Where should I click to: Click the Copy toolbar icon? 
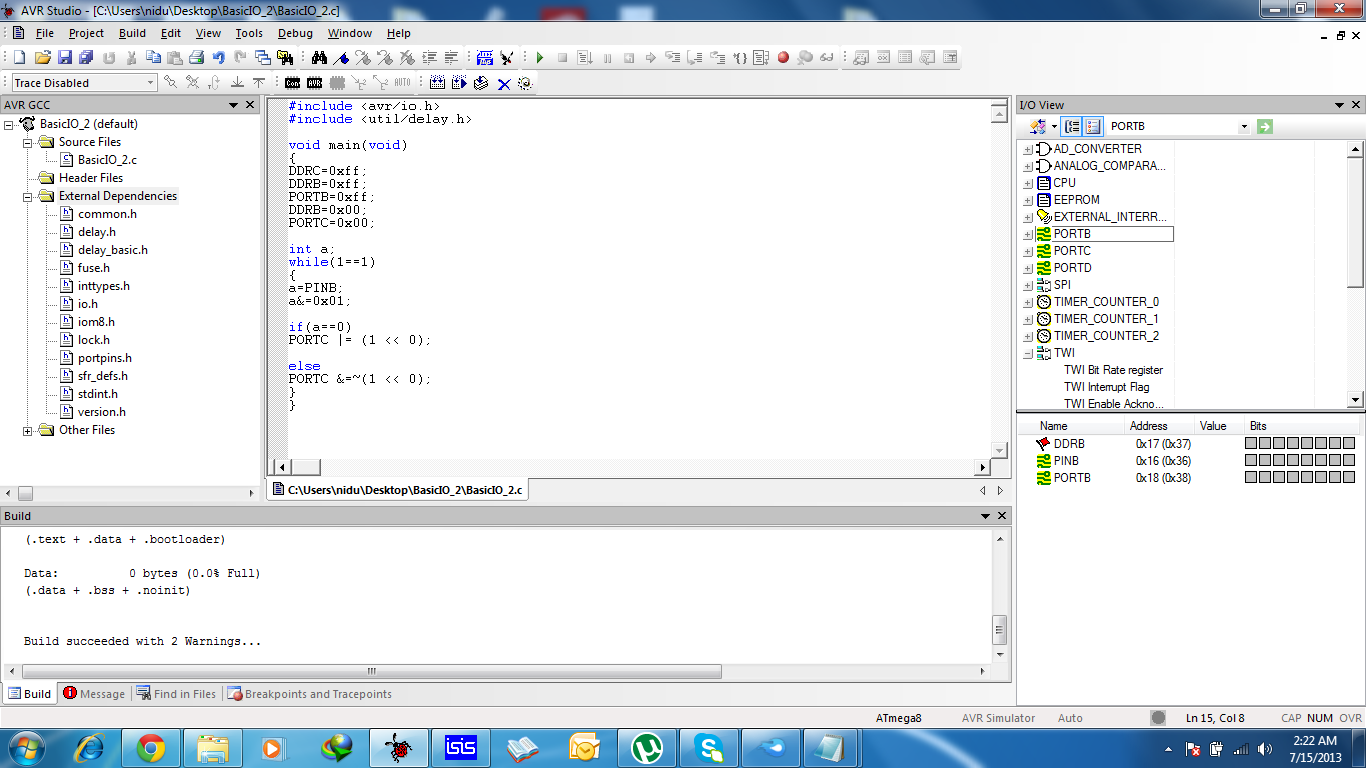point(153,57)
